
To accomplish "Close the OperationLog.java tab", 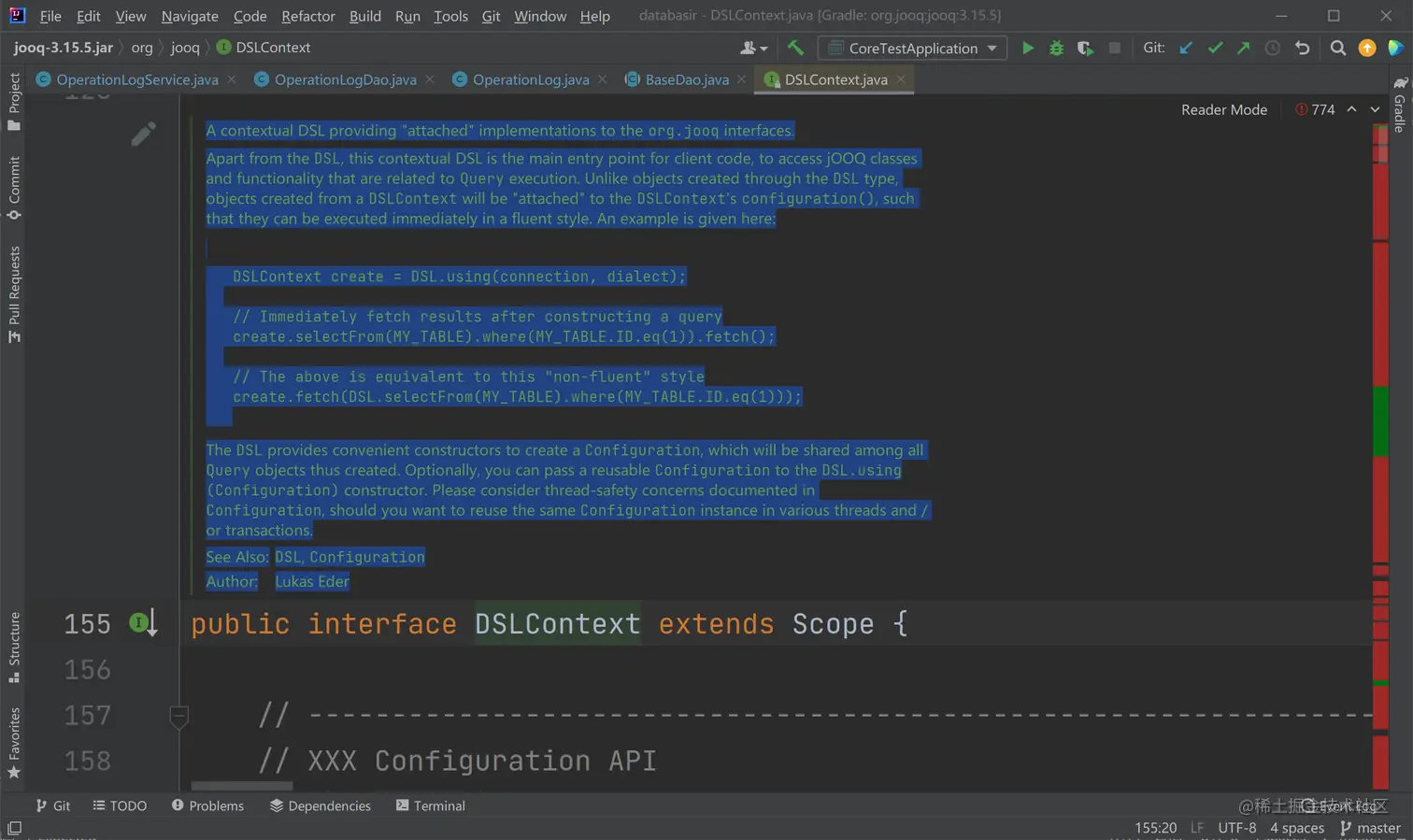I will (603, 79).
